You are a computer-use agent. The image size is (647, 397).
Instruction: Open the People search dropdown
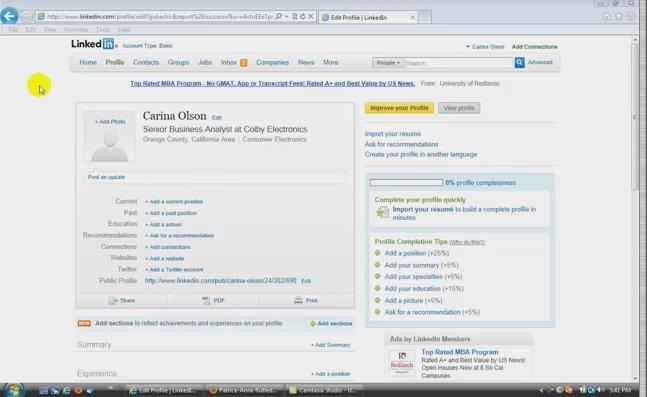pos(388,63)
